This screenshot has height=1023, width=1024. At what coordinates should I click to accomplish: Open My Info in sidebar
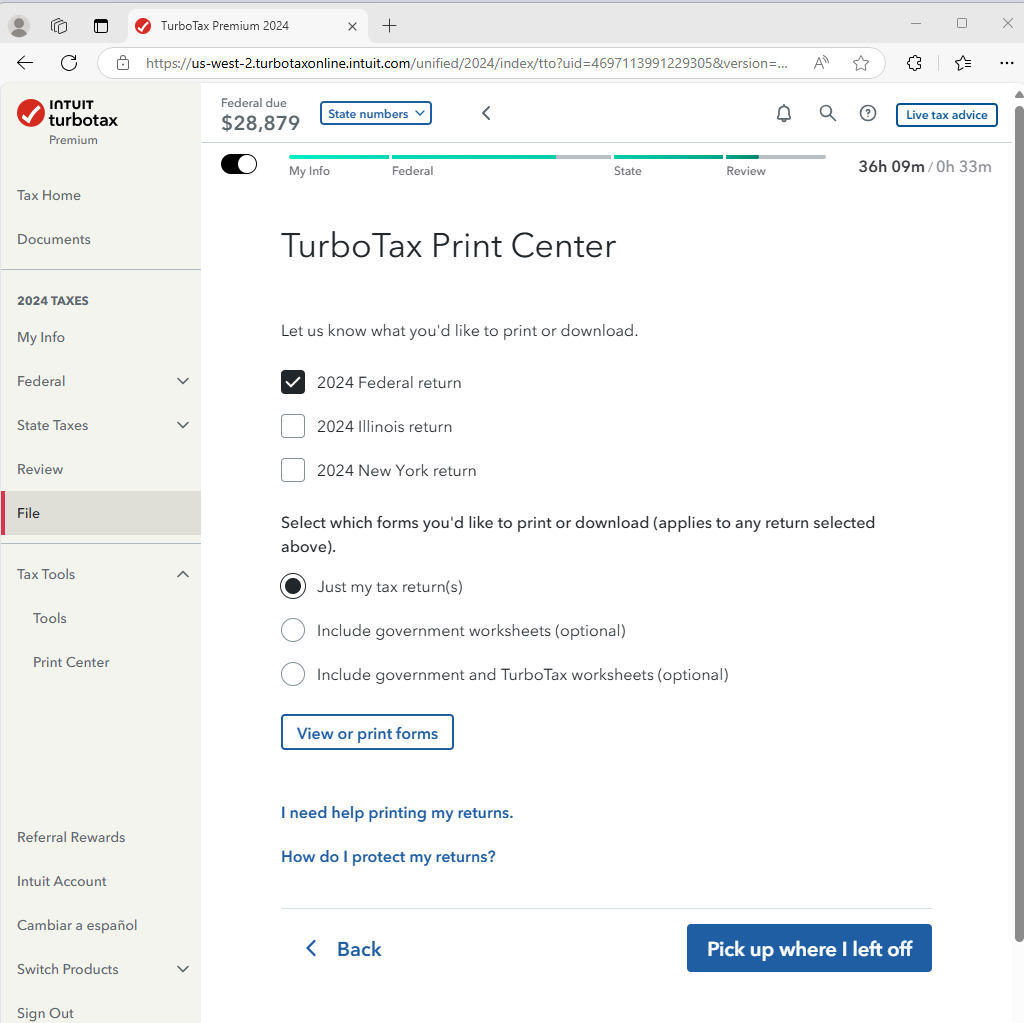click(40, 337)
